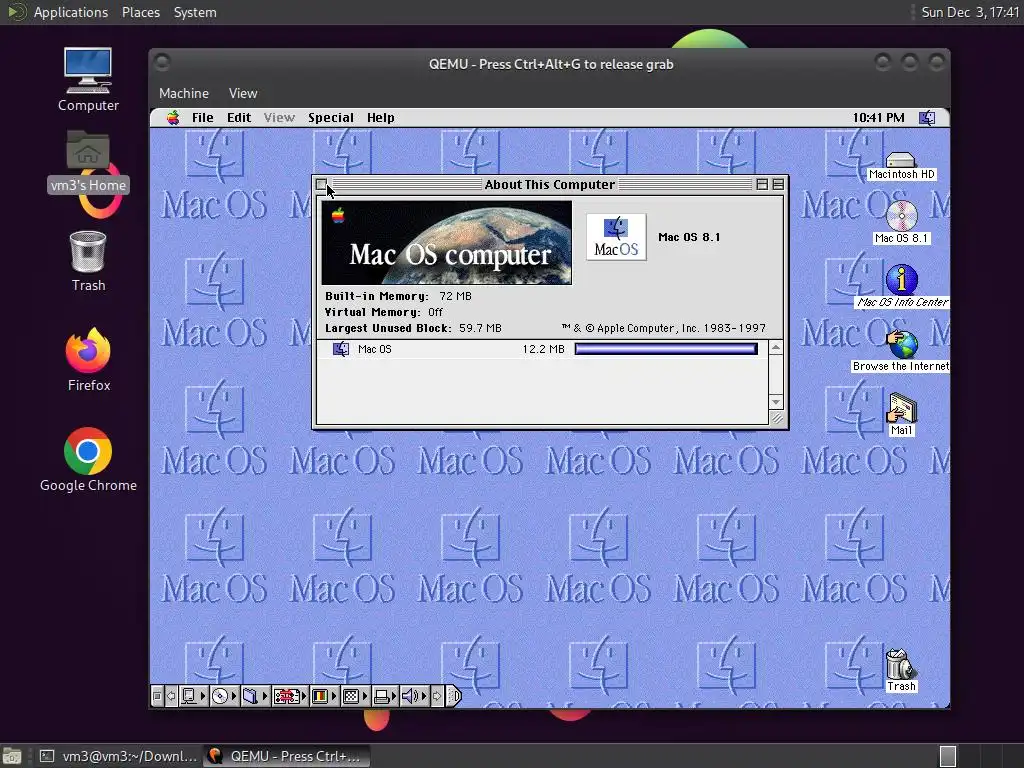This screenshot has height=768, width=1024.
Task: Open the Special menu in Mac OS
Action: point(331,118)
